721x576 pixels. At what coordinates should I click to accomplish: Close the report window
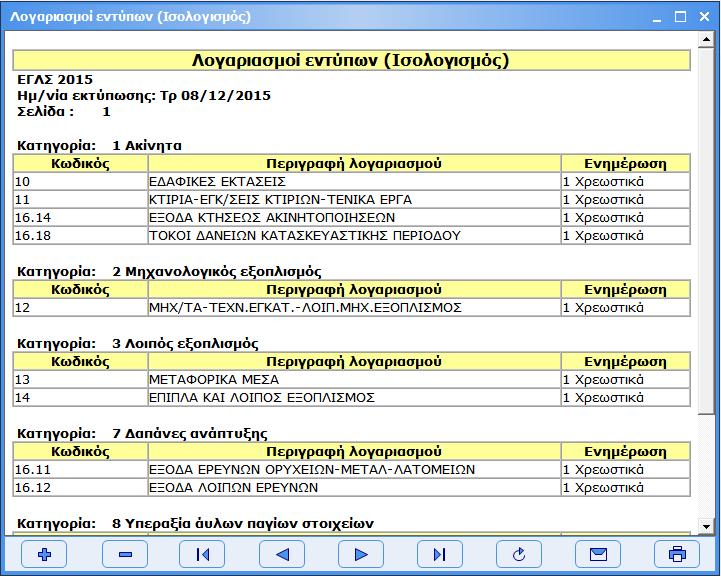704,17
